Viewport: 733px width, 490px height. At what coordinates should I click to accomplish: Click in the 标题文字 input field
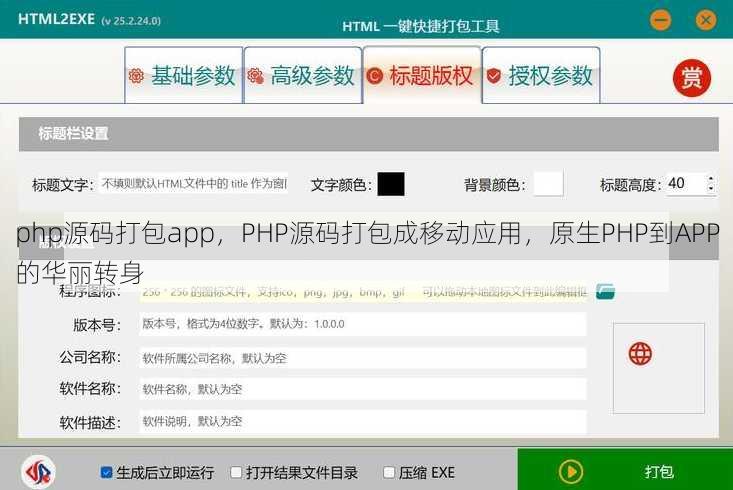click(x=194, y=183)
